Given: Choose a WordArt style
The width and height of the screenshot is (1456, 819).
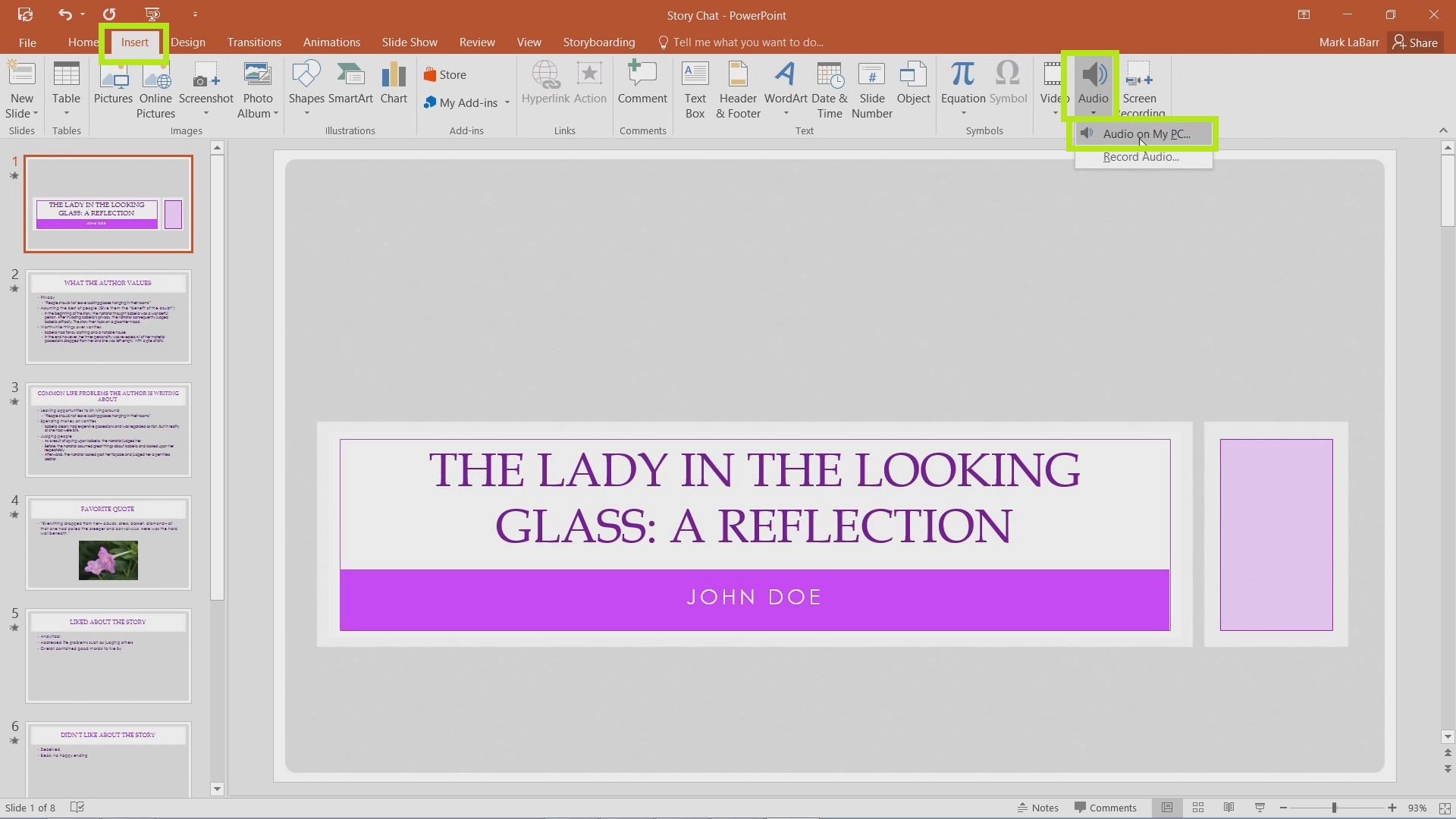Looking at the screenshot, I should point(786,89).
